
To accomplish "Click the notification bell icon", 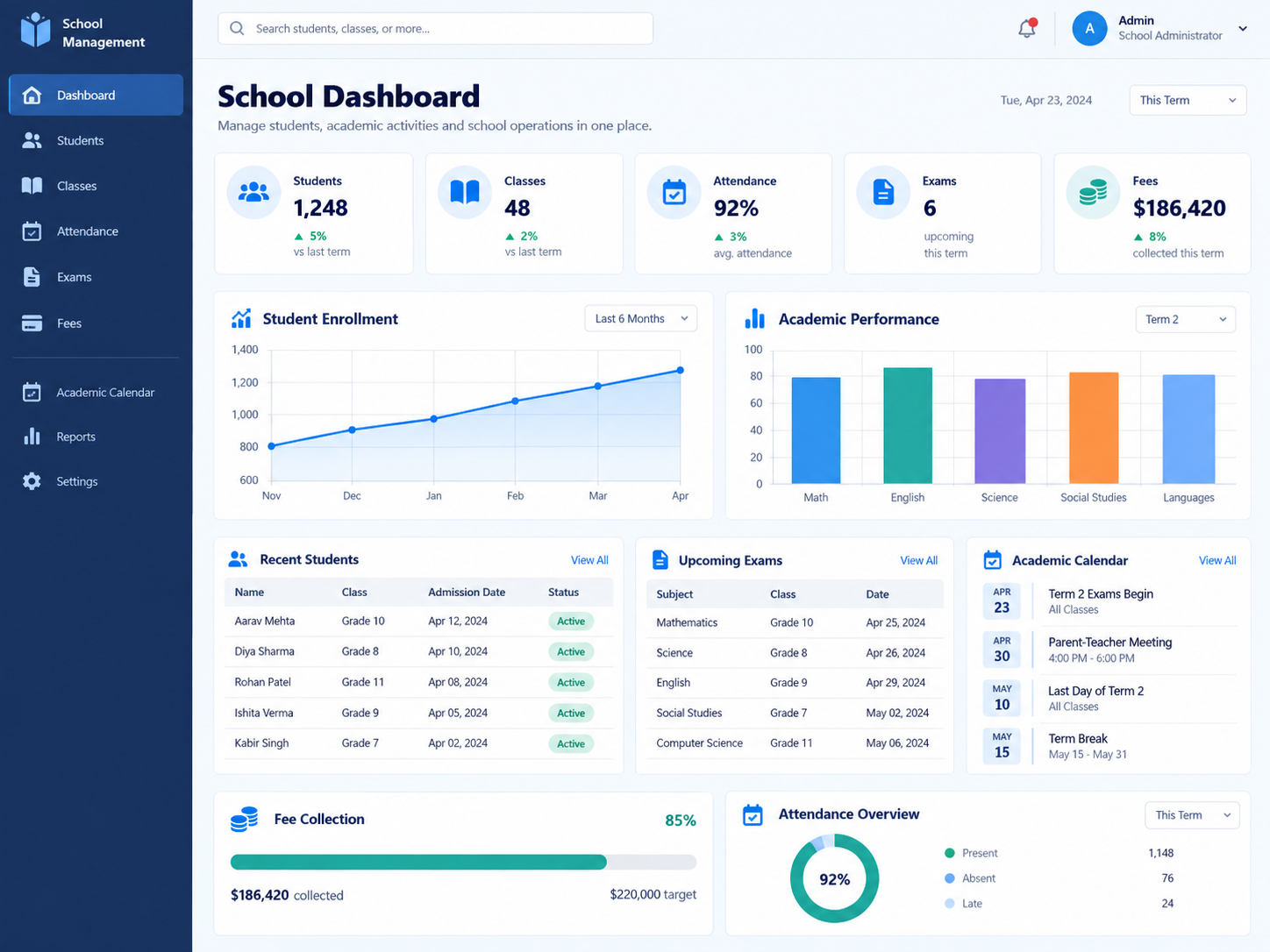I will point(1027,28).
